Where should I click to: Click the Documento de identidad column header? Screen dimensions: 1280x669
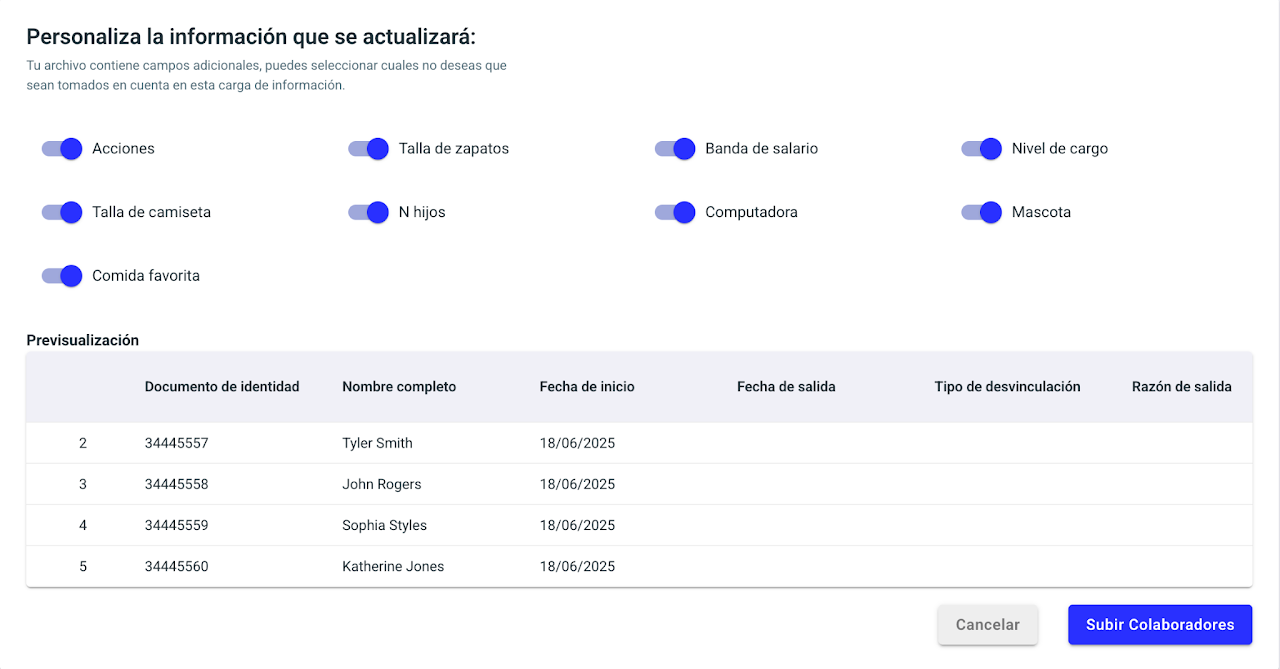pos(222,387)
